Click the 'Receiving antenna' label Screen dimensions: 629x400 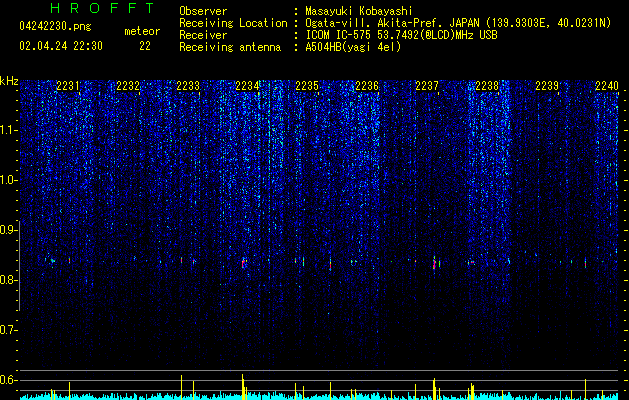(230, 47)
